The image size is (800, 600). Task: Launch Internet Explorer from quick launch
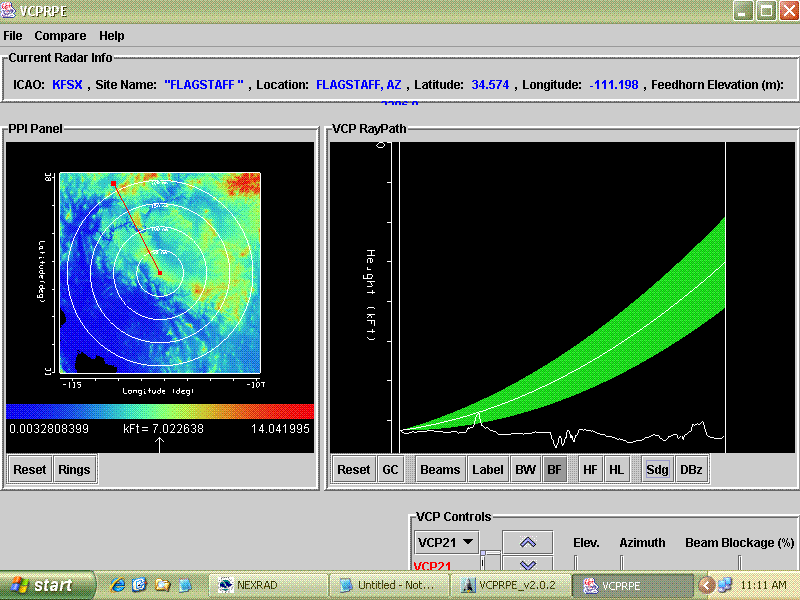[x=118, y=585]
